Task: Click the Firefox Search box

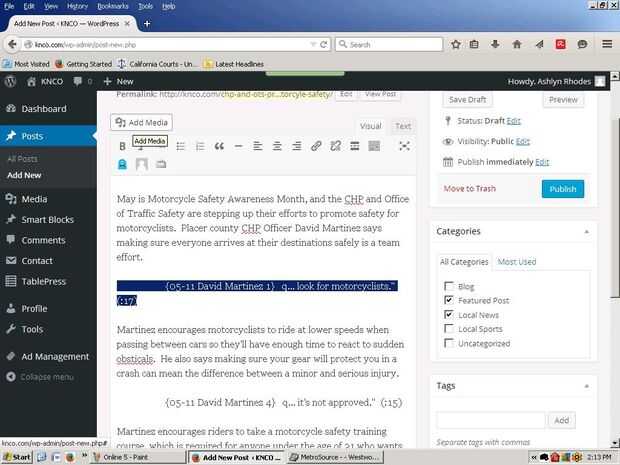Action: coord(389,44)
